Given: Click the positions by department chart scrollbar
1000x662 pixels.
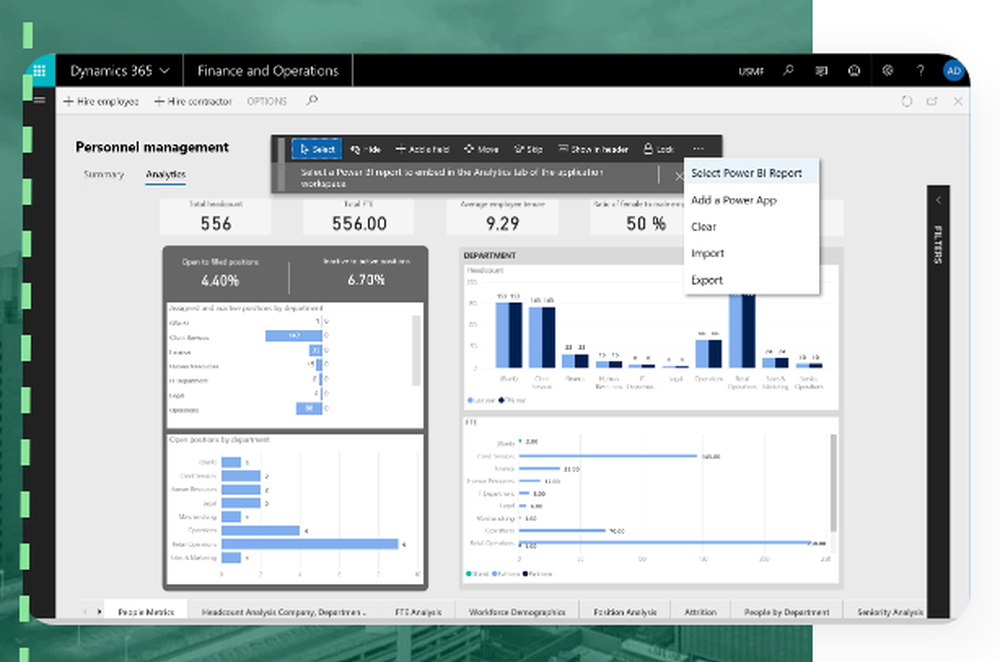Looking at the screenshot, I should 416,350.
